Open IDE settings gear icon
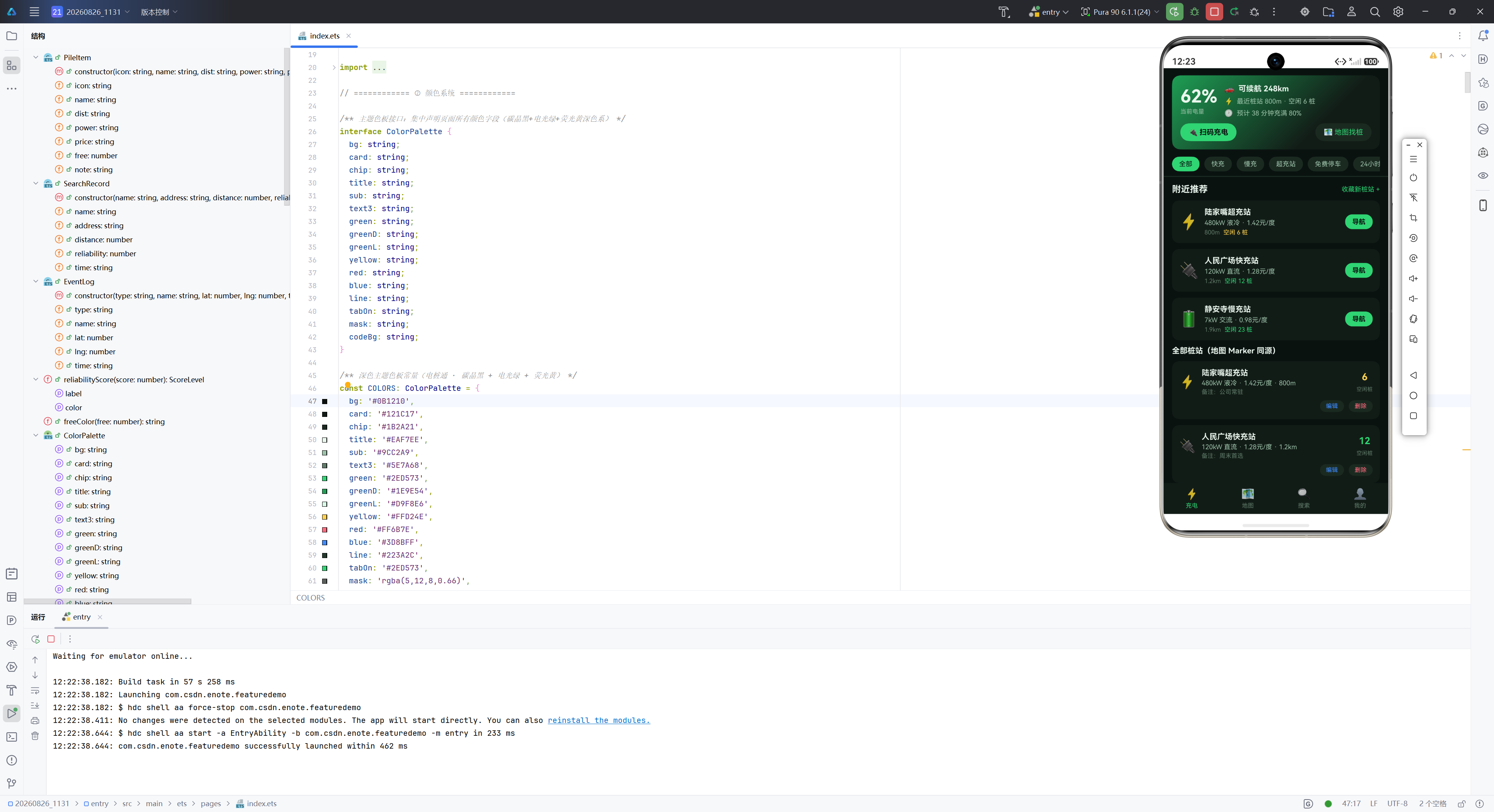This screenshot has width=1494, height=812. [x=1398, y=12]
